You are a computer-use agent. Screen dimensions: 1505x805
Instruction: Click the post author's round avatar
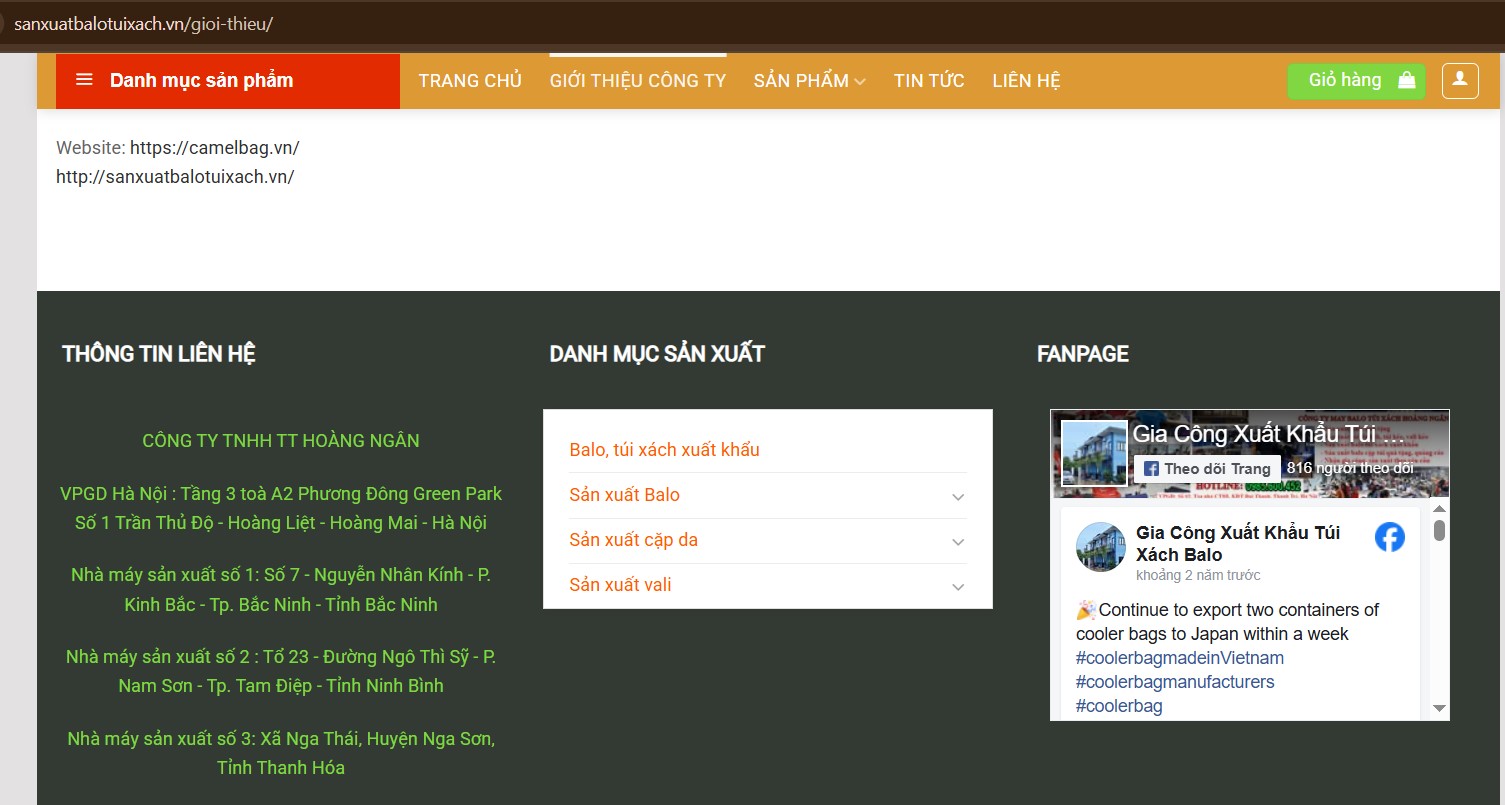1101,547
